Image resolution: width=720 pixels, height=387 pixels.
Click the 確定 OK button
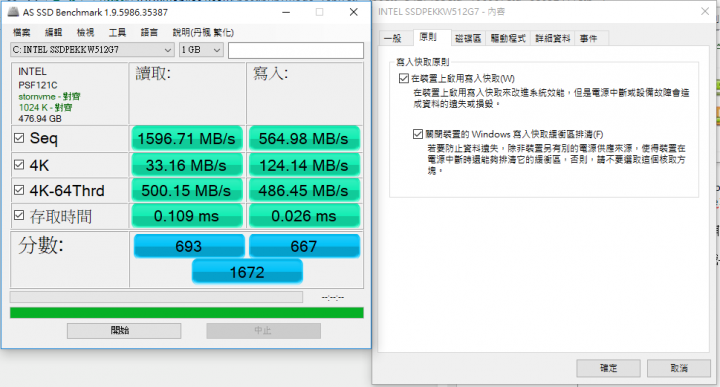tap(608, 368)
